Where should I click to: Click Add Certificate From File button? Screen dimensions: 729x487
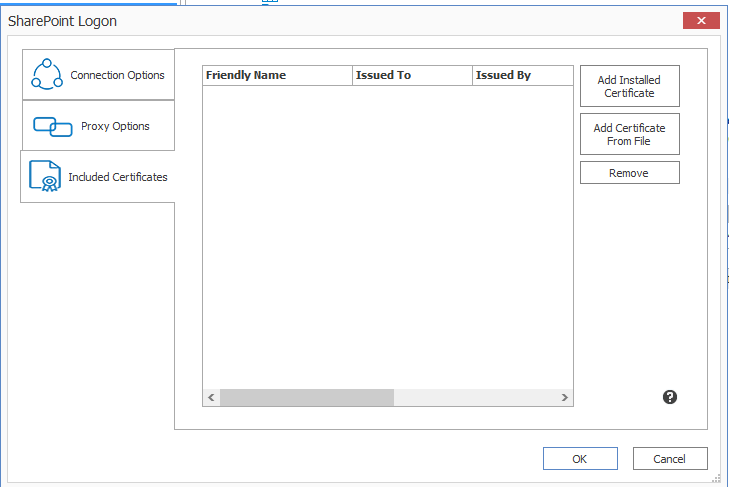pos(630,134)
